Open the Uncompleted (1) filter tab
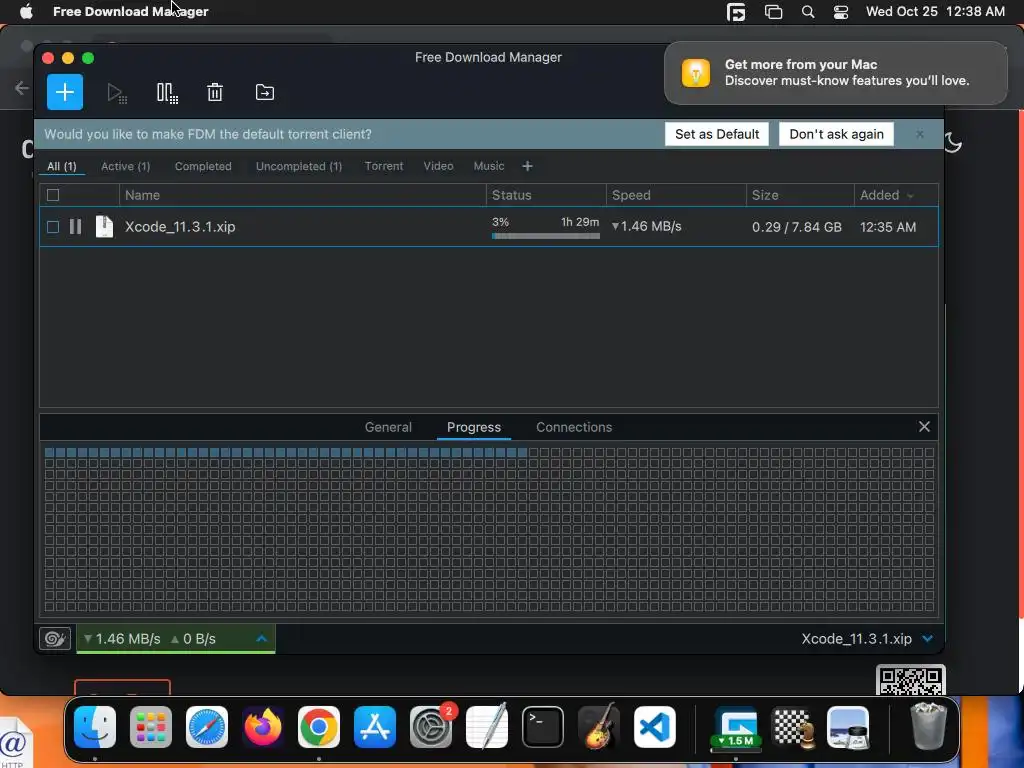Screen dimensions: 1024x768 pos(299,167)
